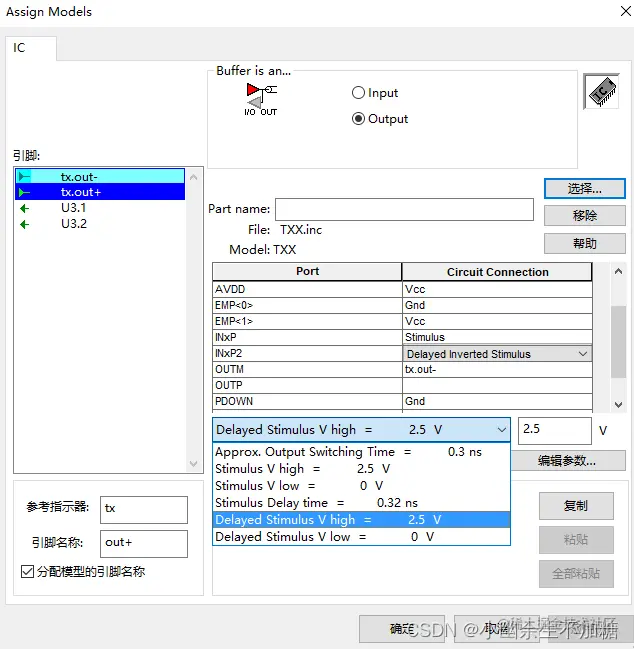This screenshot has height=649, width=634.
Task: Click the IC chip icon at top right
Action: click(x=602, y=91)
